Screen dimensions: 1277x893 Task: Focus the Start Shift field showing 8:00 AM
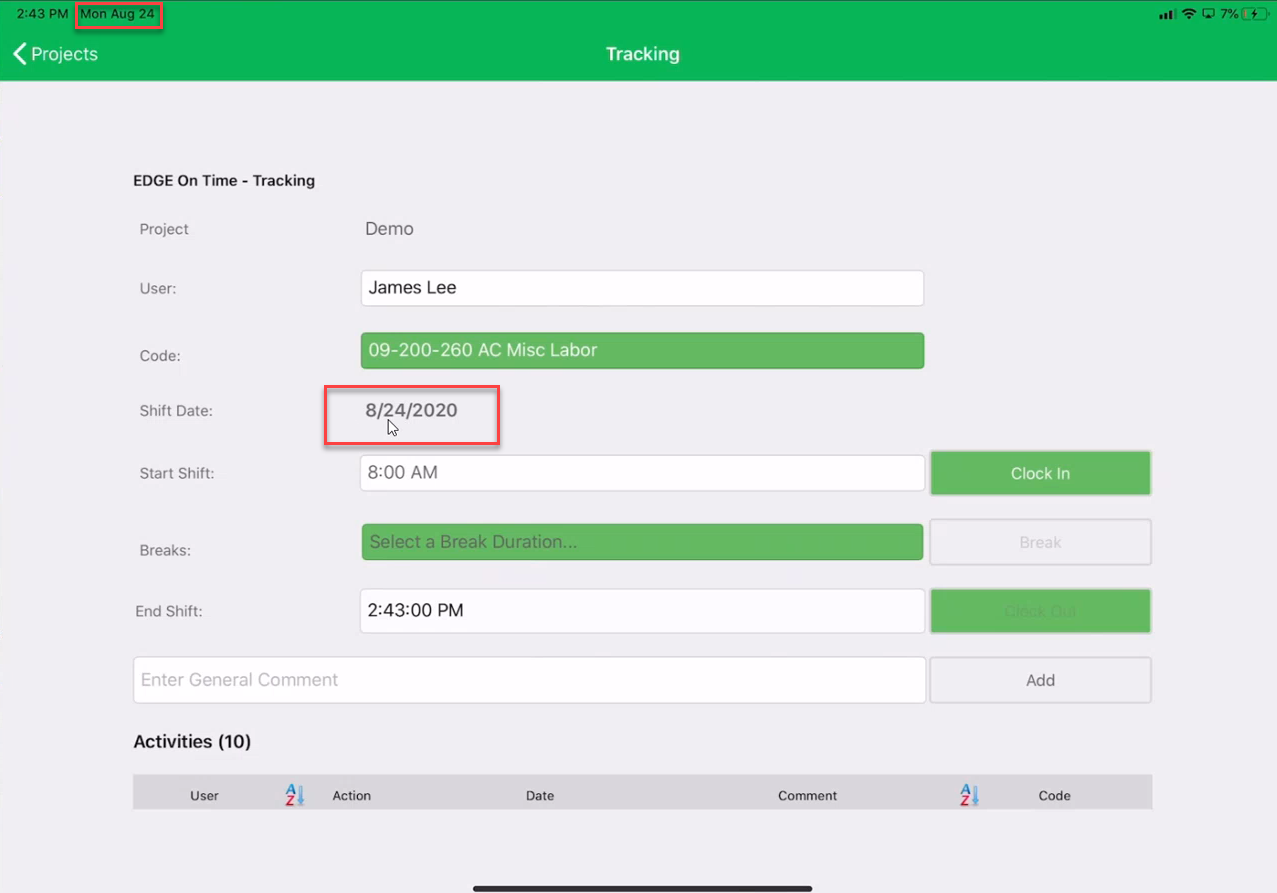pyautogui.click(x=642, y=473)
